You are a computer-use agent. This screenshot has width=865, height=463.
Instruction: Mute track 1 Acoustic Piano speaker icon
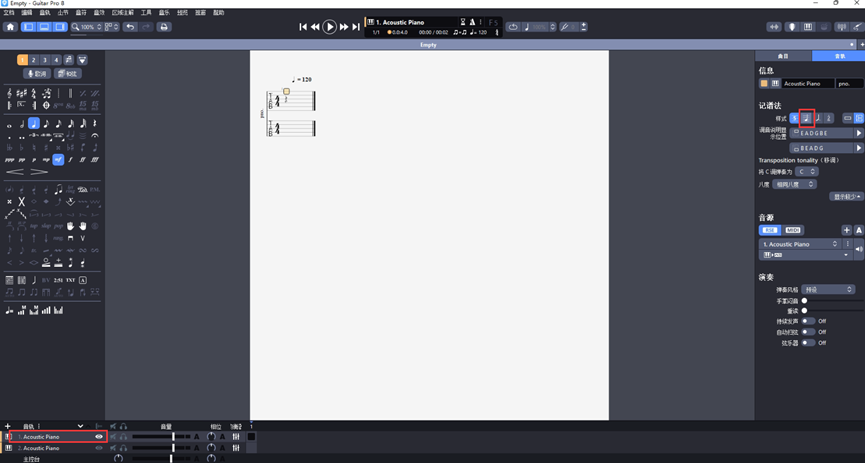113,437
